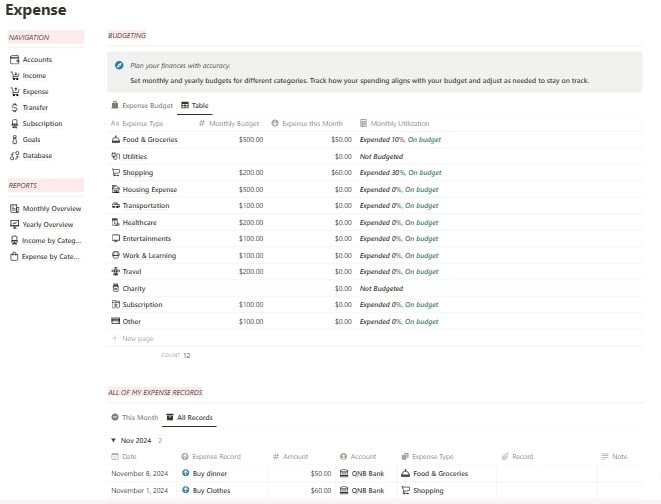Click the Healthcare category icon

point(116,222)
